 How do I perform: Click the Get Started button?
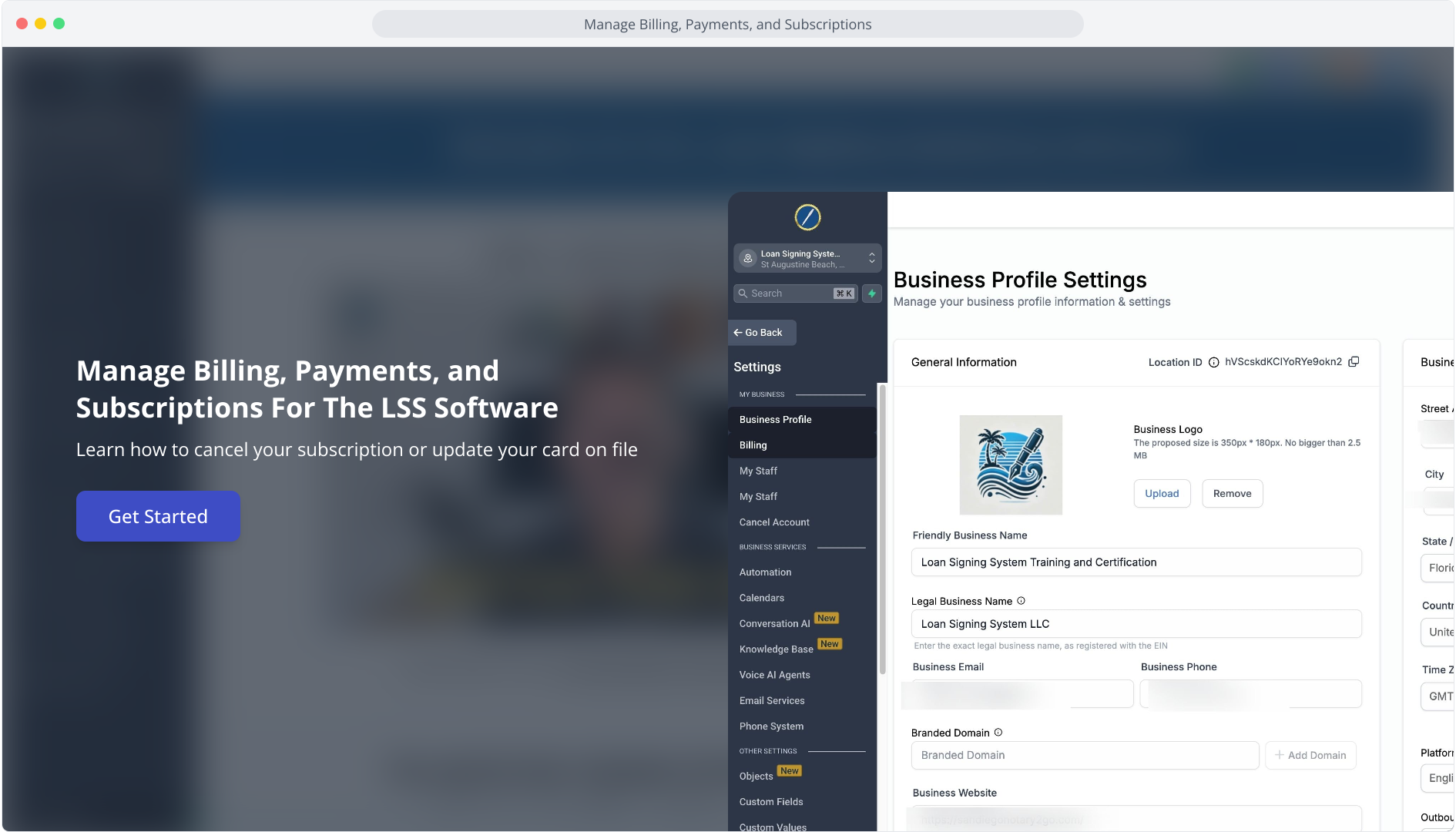pyautogui.click(x=158, y=516)
